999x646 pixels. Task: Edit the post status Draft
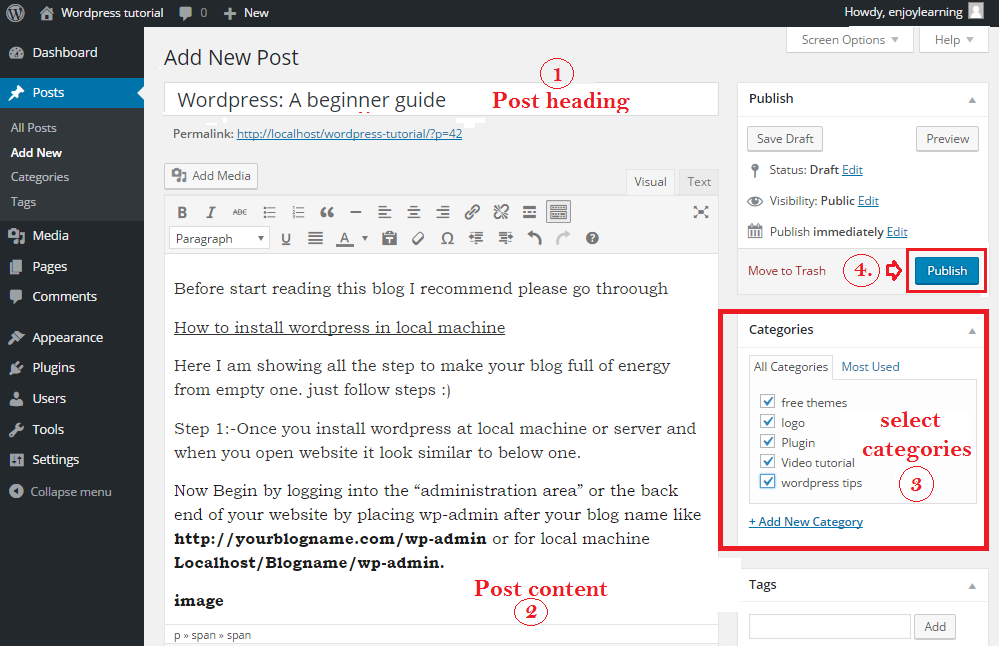click(852, 170)
